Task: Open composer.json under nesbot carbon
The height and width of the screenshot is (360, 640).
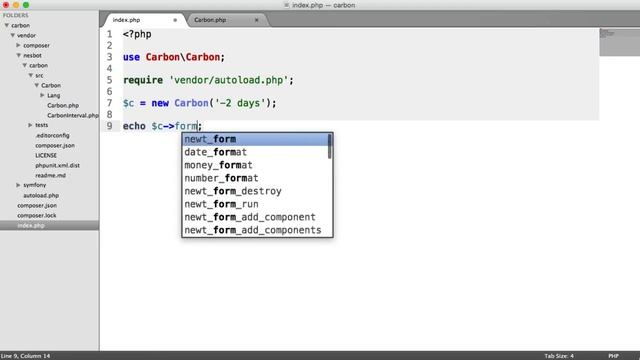Action: point(55,145)
